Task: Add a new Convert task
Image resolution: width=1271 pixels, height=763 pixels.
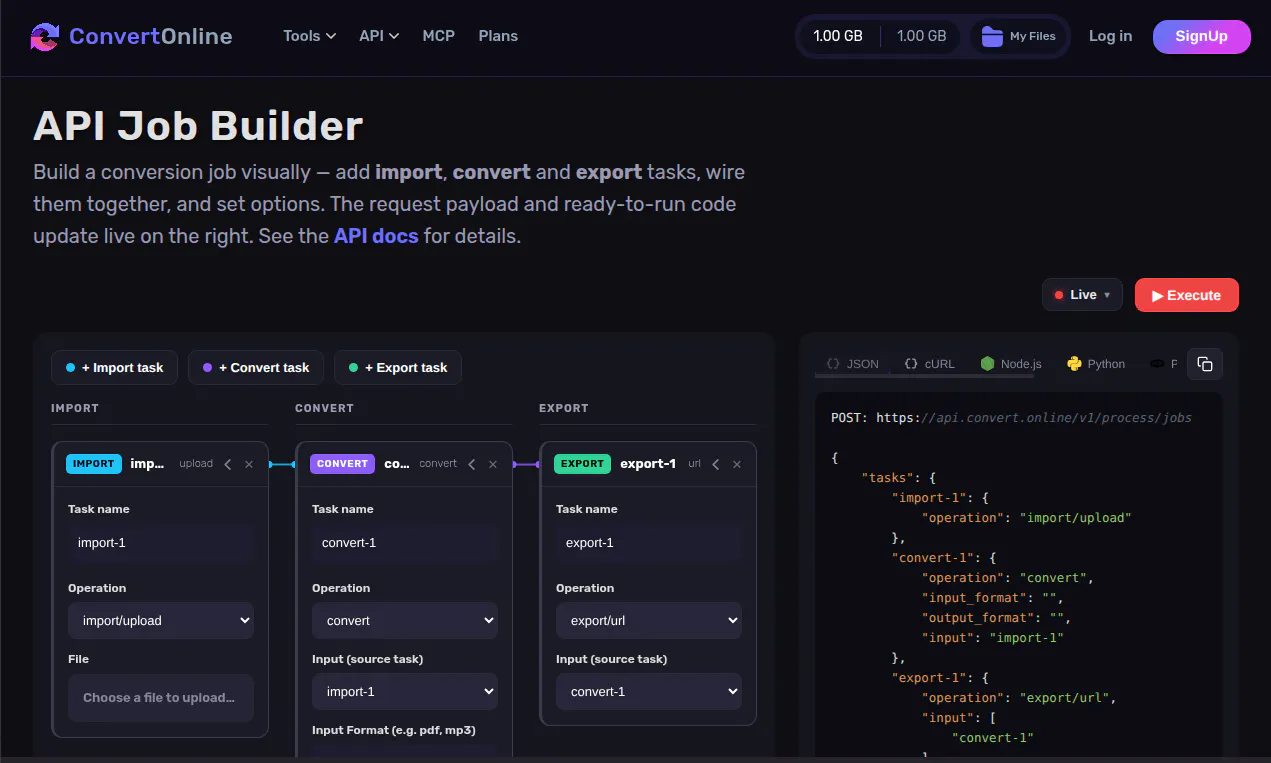Action: click(x=255, y=368)
